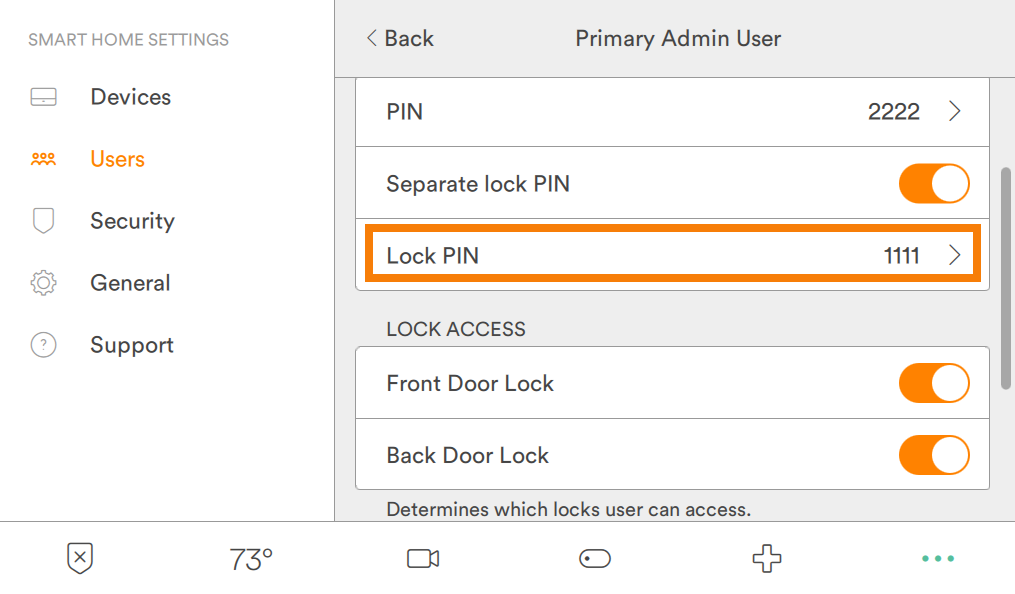Image resolution: width=1015 pixels, height=594 pixels.
Task: Open the security shield icon in bottom bar
Action: pos(80,559)
